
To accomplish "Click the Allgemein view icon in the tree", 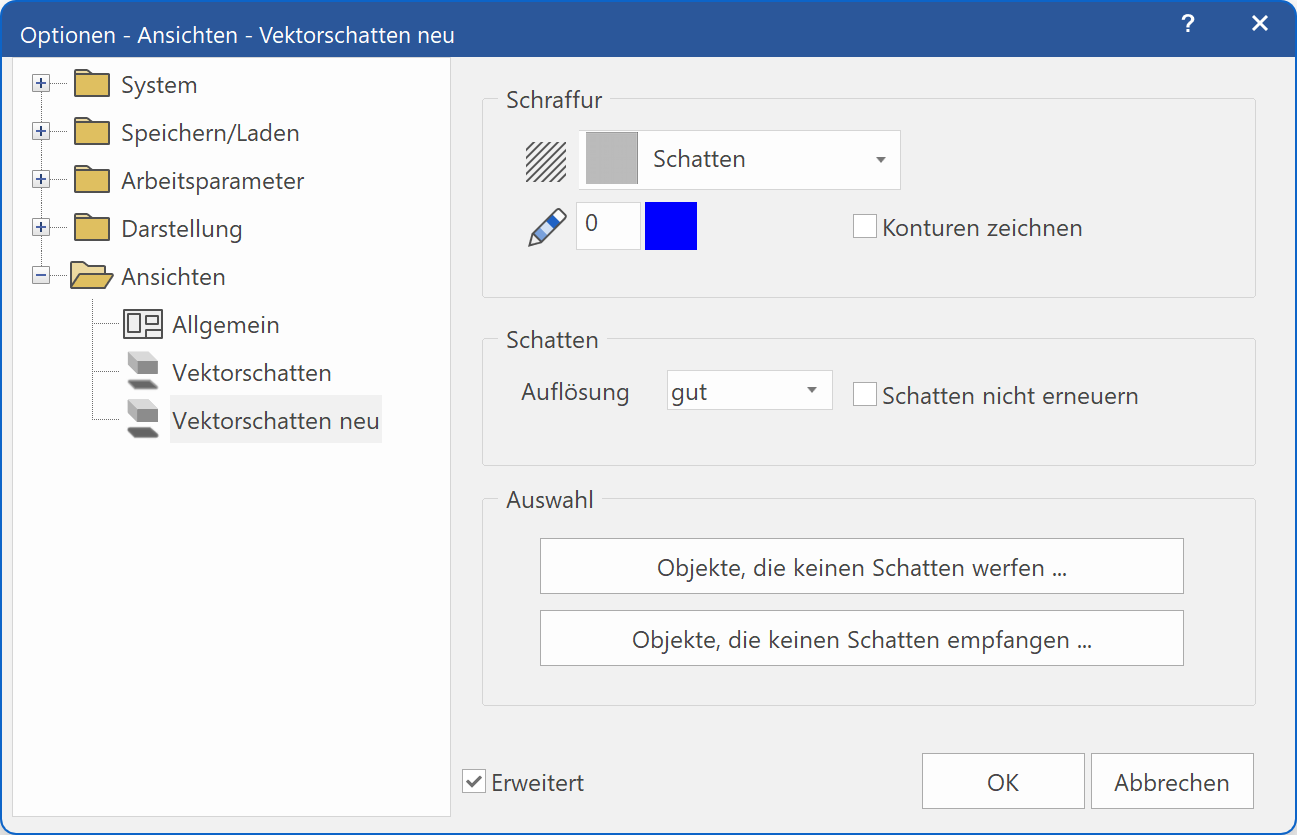I will [143, 324].
